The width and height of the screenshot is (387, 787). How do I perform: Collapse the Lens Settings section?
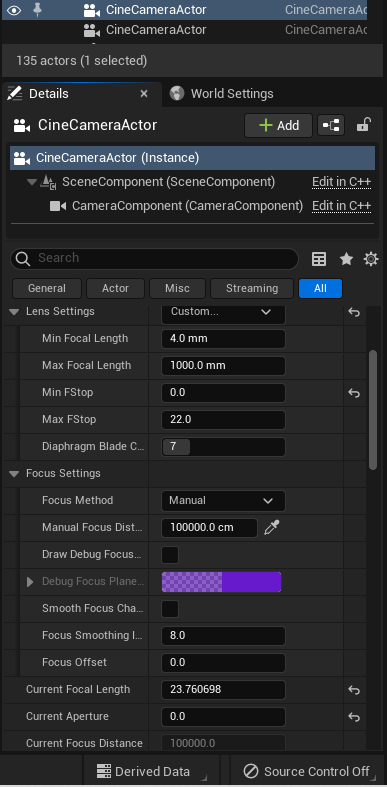click(14, 312)
